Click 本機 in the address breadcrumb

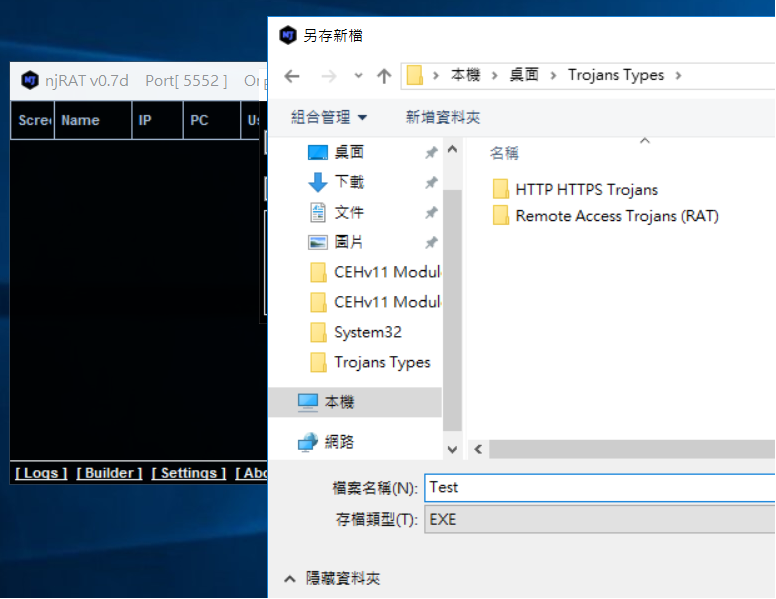coord(465,75)
